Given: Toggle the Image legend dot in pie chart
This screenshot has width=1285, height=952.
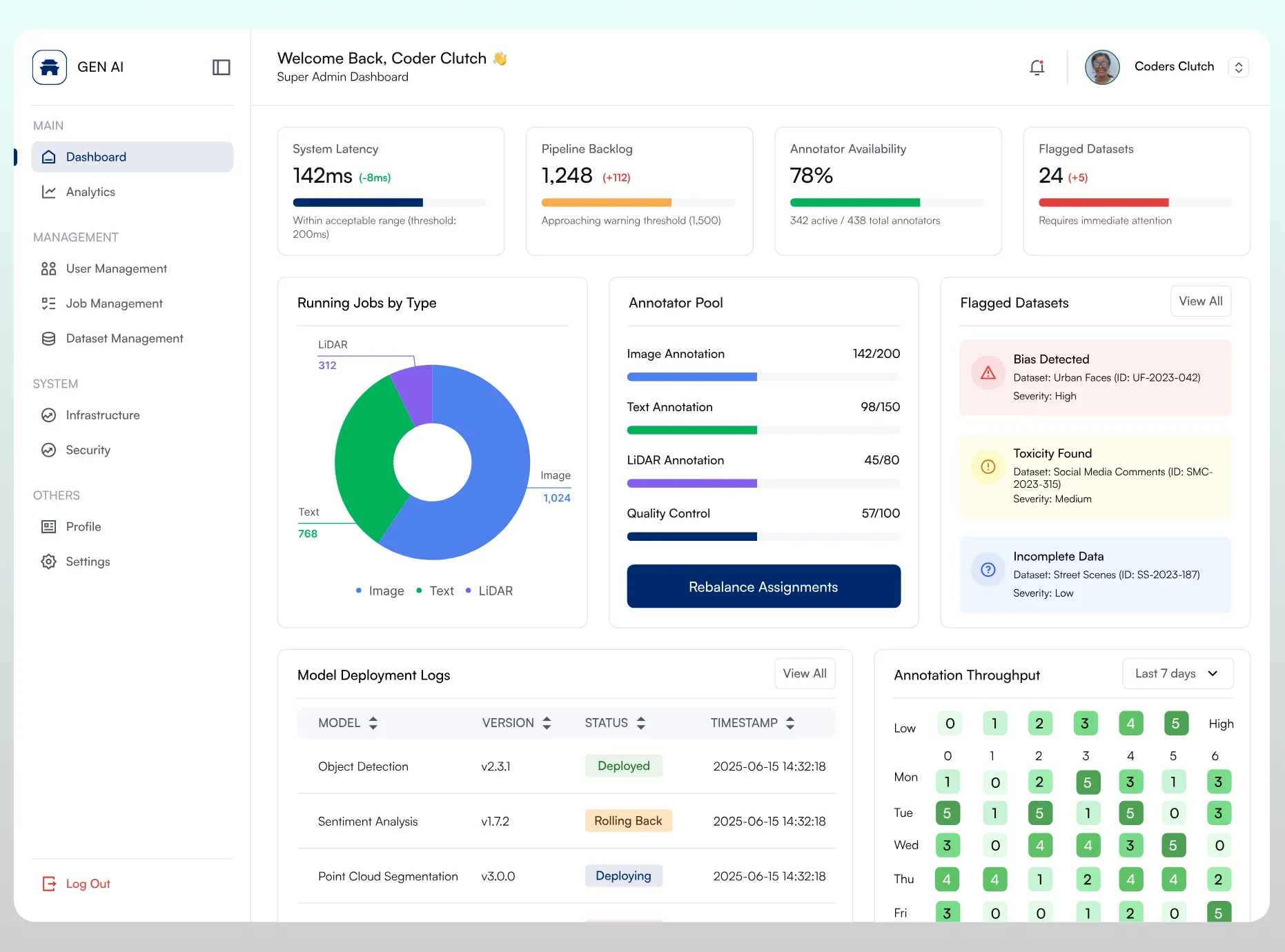Looking at the screenshot, I should click(x=359, y=591).
